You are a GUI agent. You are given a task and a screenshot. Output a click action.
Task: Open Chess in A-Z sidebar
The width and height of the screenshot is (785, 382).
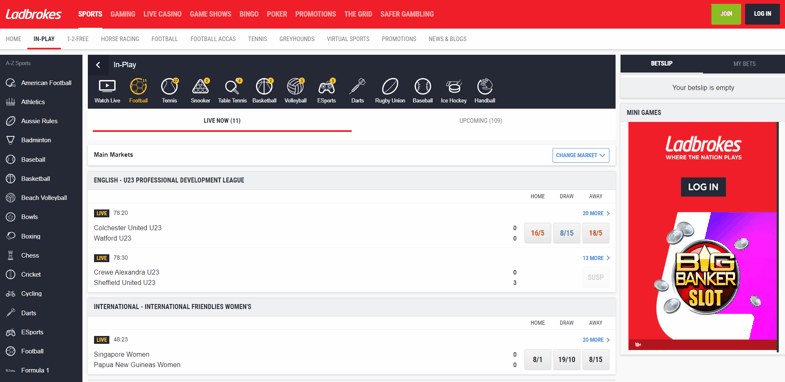(41, 255)
